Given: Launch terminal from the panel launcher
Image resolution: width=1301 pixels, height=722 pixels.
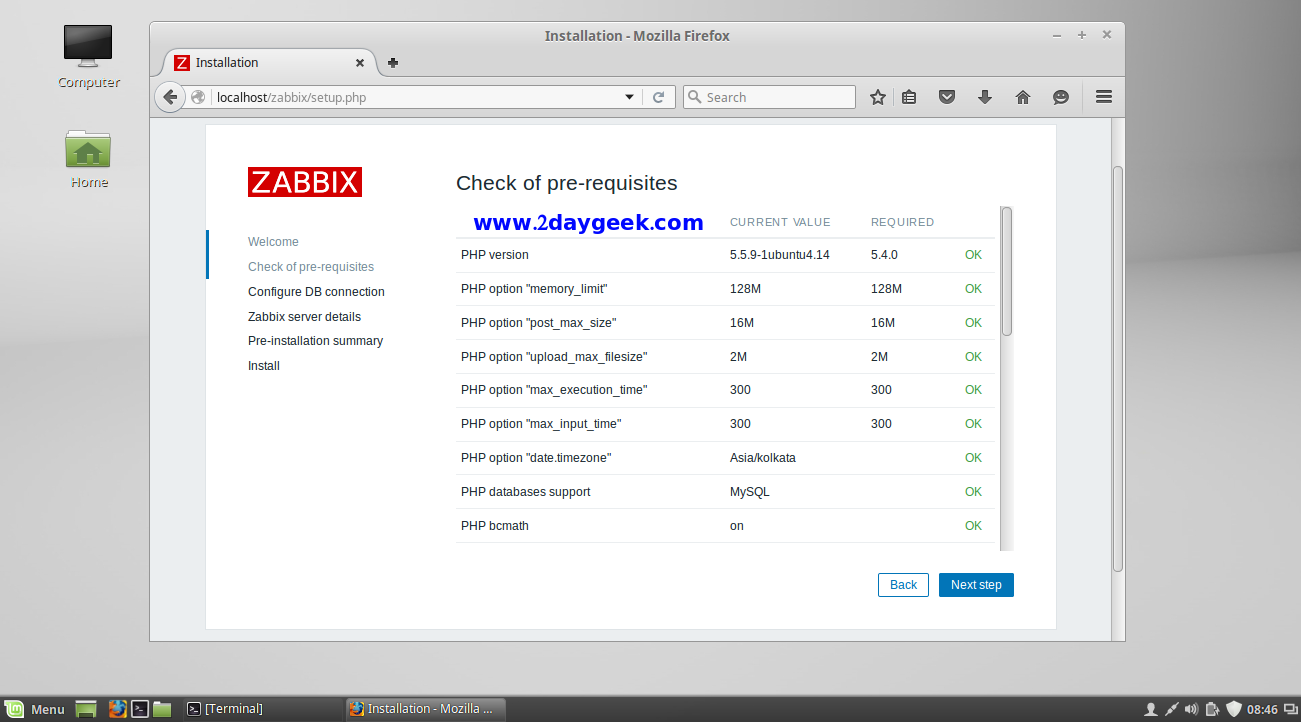Looking at the screenshot, I should click(140, 709).
